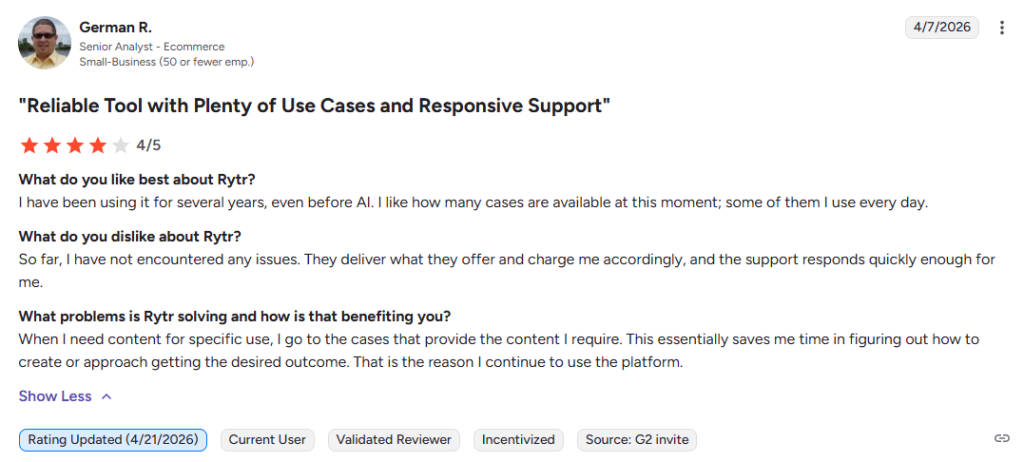
Task: Select the Incentivized tag
Action: click(519, 440)
